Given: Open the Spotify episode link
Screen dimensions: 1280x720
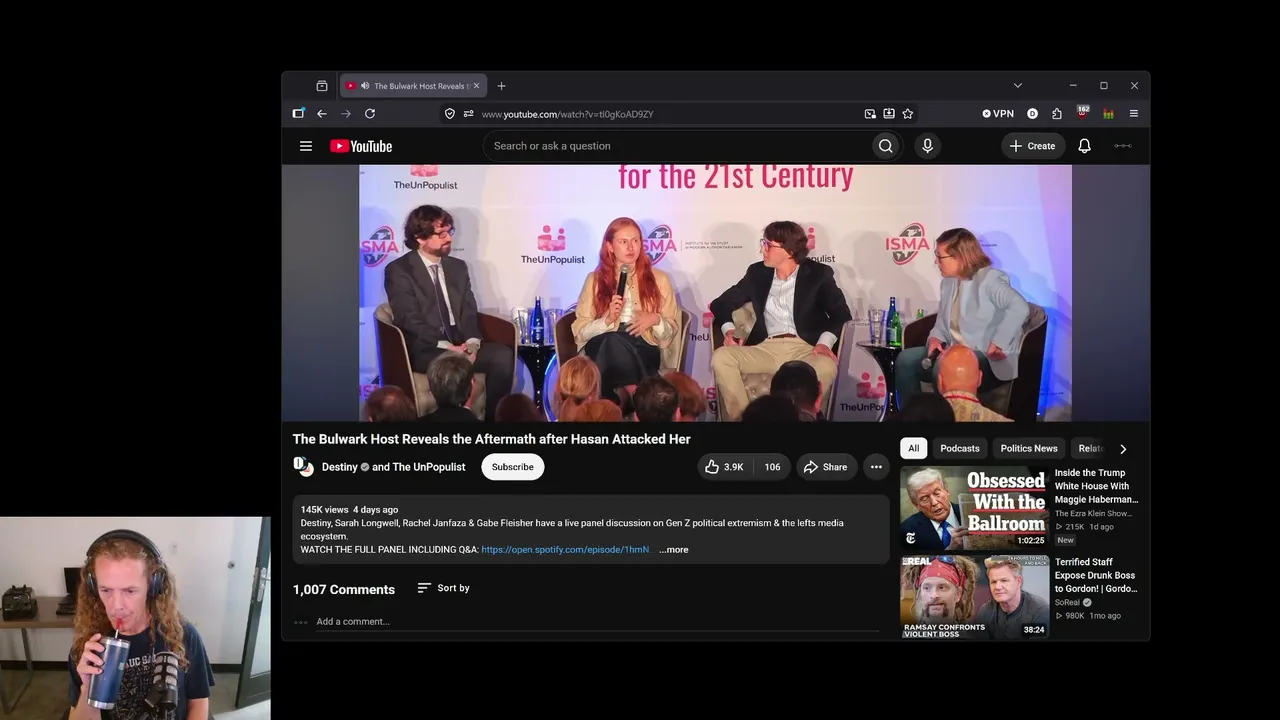Looking at the screenshot, I should (x=566, y=550).
